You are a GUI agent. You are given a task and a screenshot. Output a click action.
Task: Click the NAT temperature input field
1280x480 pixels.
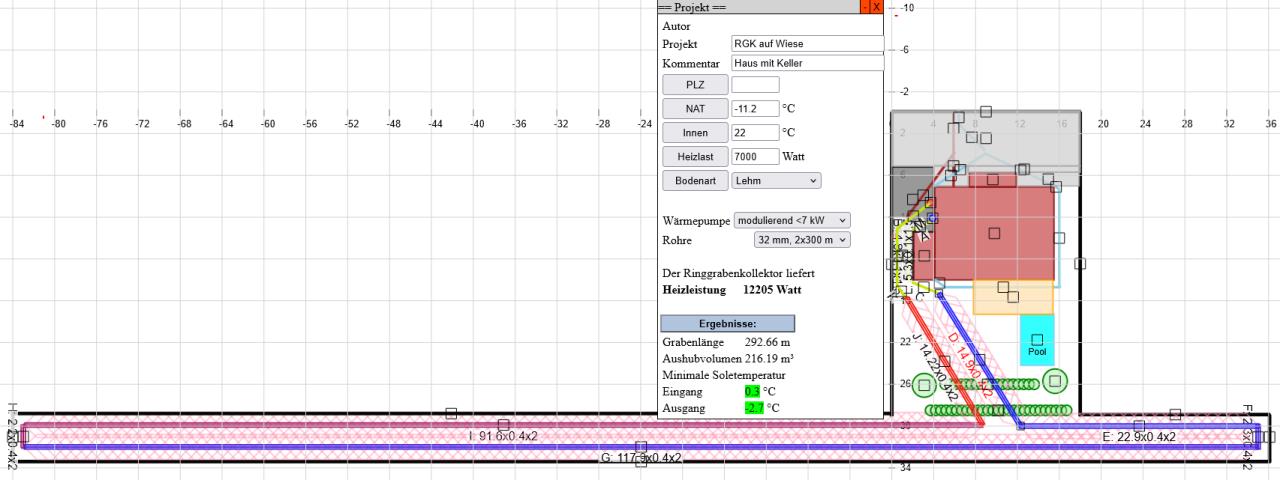755,108
